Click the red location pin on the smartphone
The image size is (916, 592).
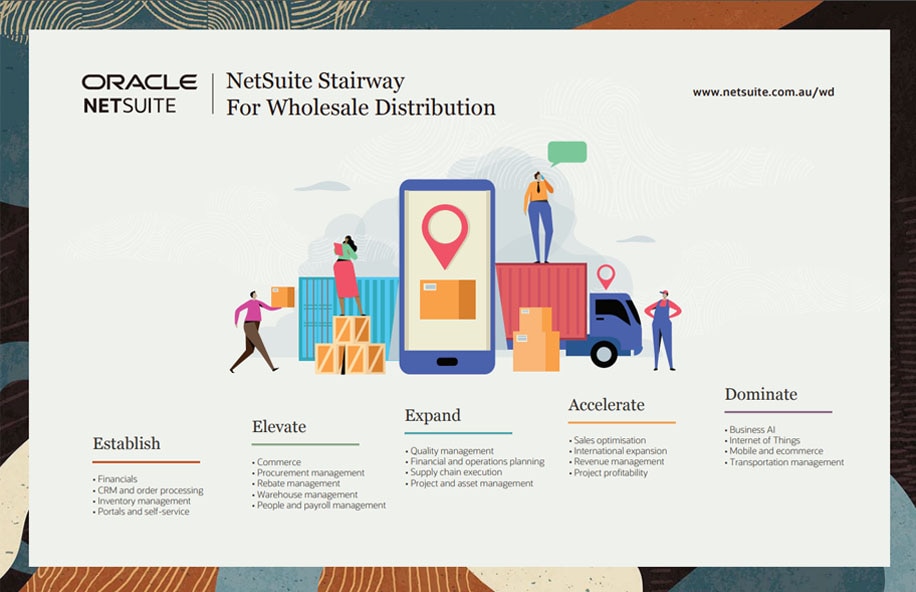pos(447,227)
